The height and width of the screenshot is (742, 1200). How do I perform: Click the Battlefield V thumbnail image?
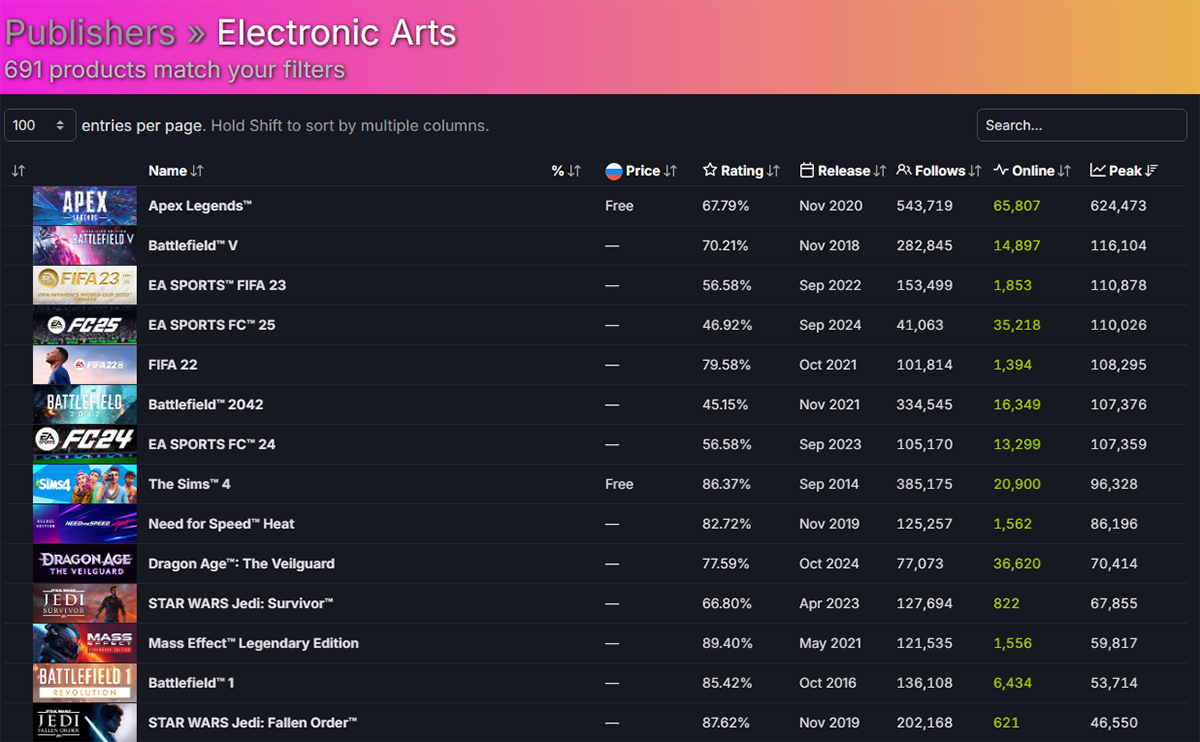pos(85,245)
